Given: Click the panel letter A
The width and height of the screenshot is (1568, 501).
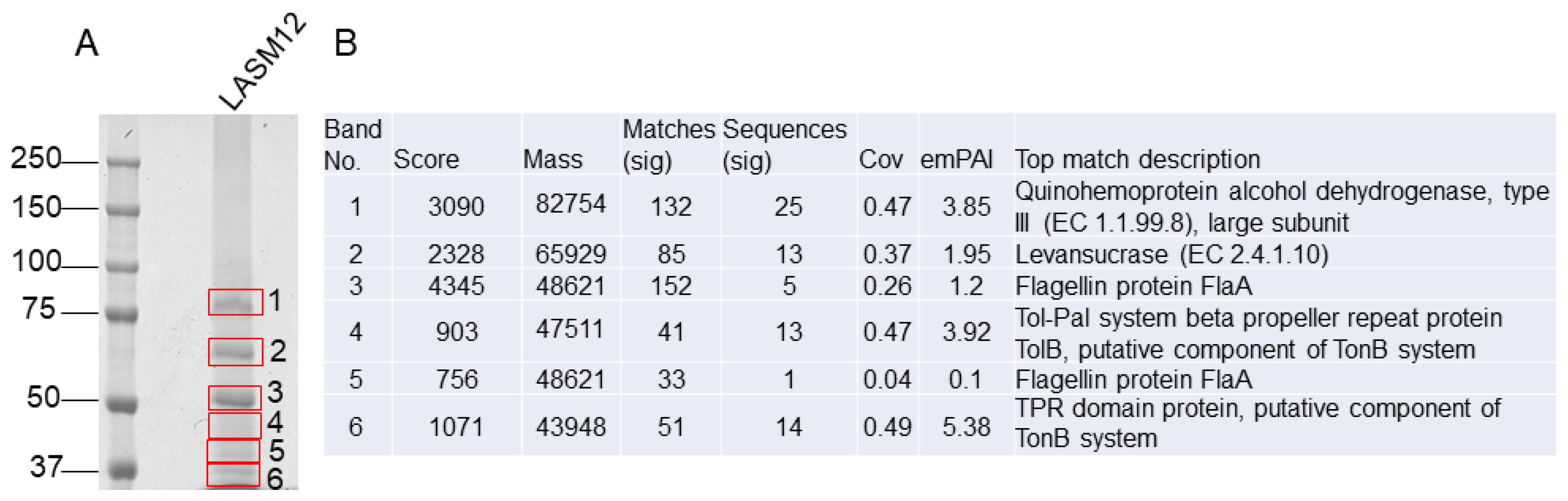Looking at the screenshot, I should 86,44.
